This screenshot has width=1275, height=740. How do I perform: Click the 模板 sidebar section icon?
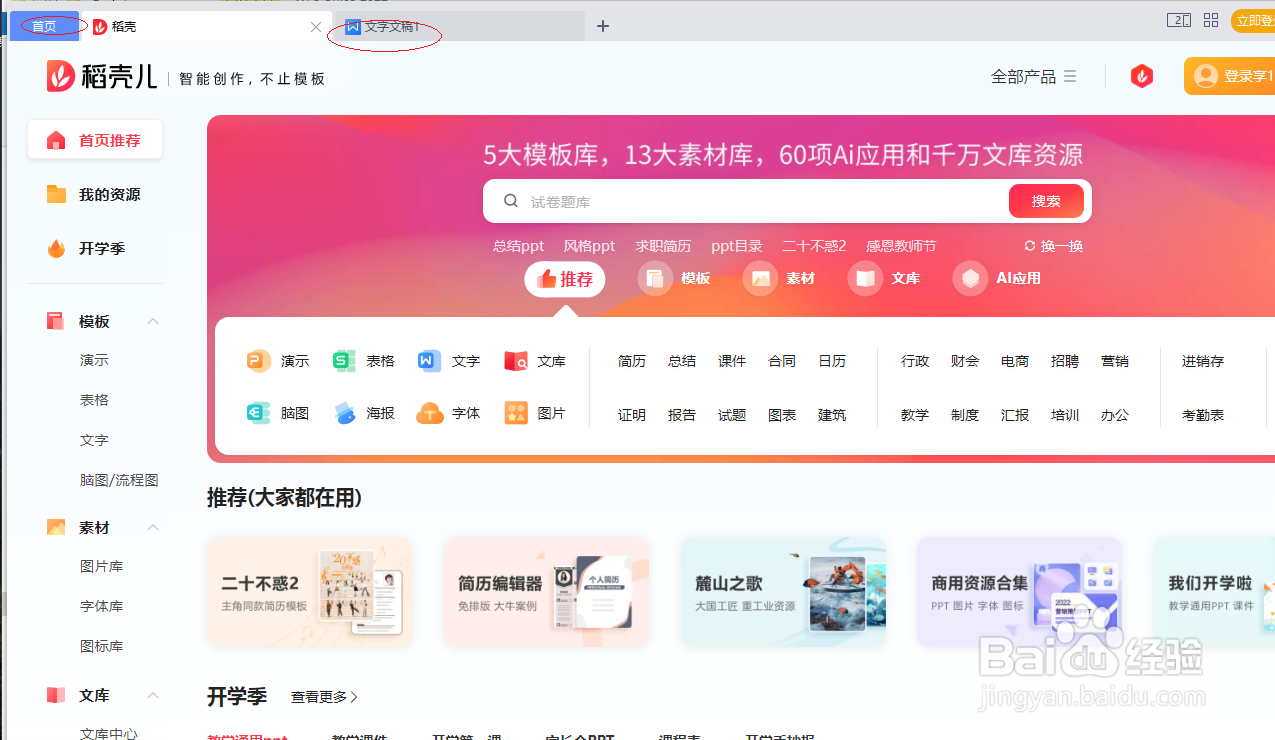(56, 321)
